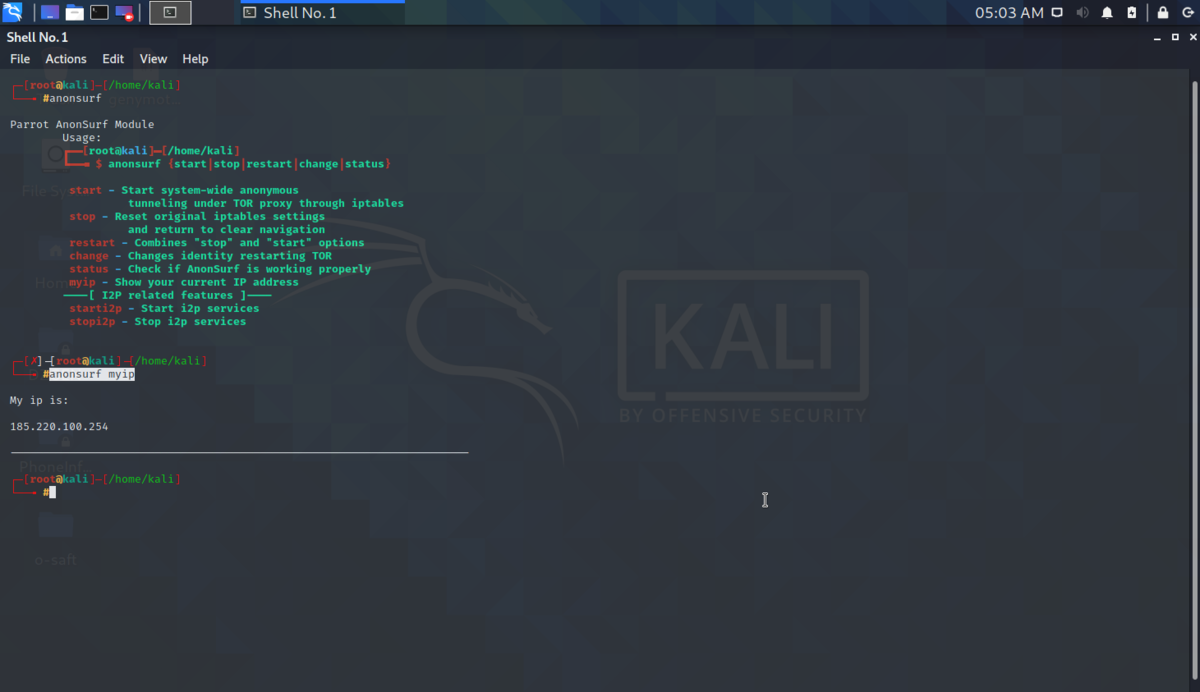The image size is (1200, 692).
Task: Lock the screen with the padlock icon
Action: coord(1163,13)
